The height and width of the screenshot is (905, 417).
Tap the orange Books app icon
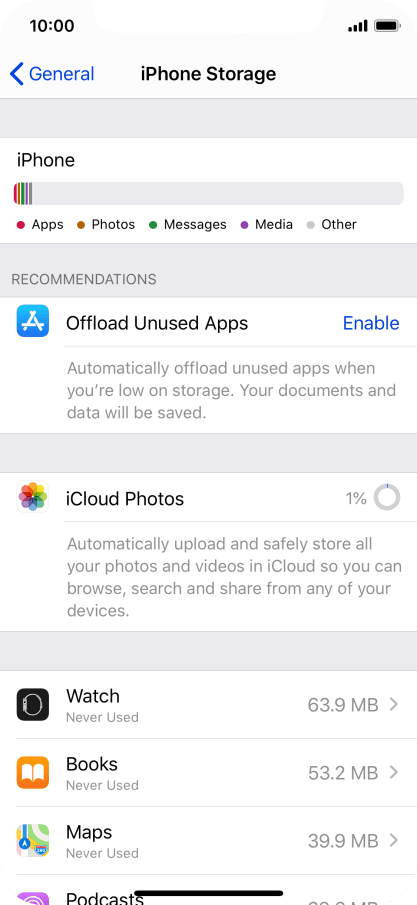point(32,772)
